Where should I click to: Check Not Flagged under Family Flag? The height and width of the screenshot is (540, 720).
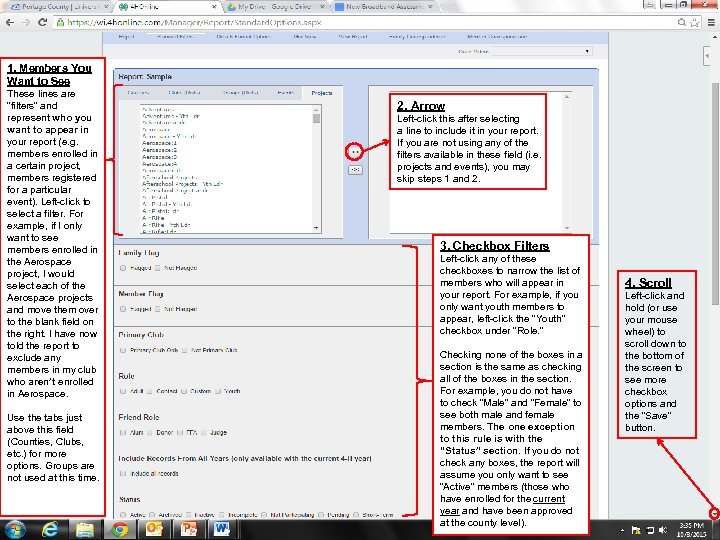click(x=158, y=268)
